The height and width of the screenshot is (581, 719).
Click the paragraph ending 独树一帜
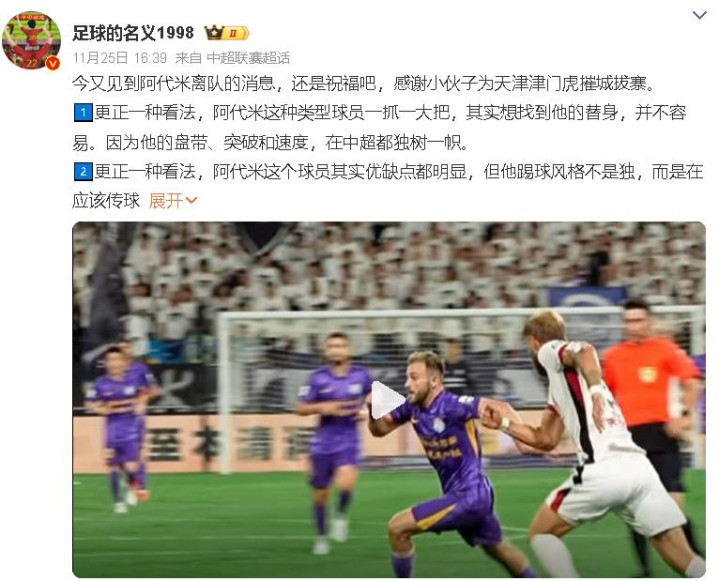(380, 128)
